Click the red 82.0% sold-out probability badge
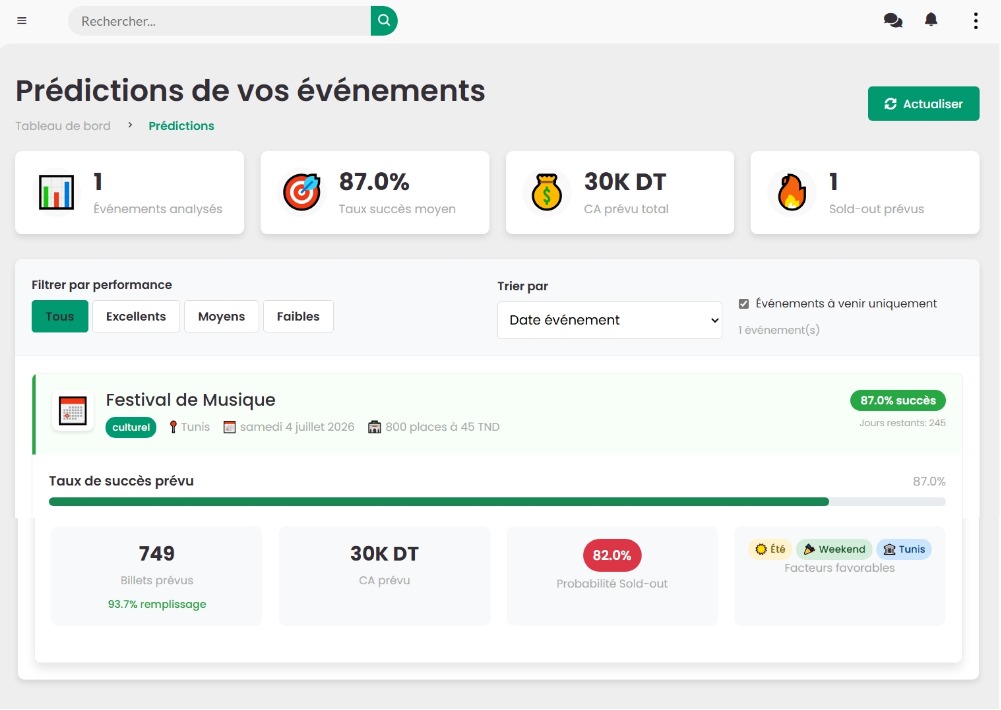1001x710 pixels. (612, 555)
